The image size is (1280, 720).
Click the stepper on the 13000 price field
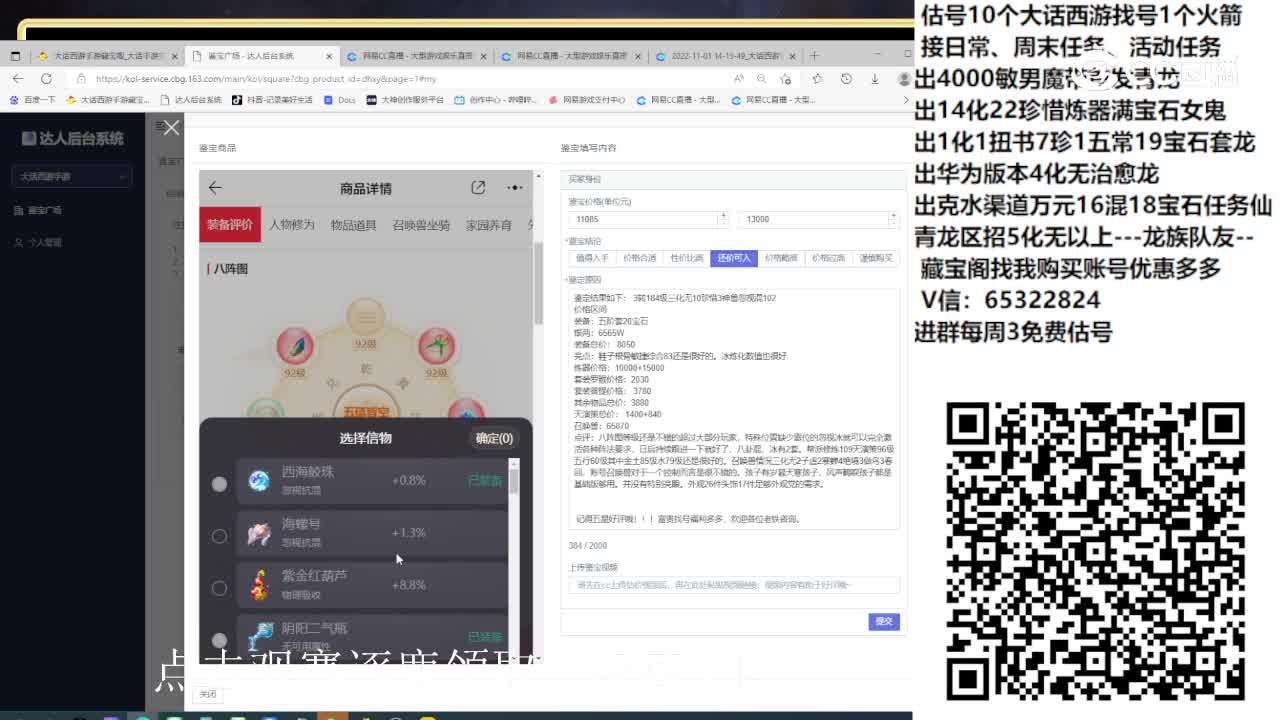892,218
